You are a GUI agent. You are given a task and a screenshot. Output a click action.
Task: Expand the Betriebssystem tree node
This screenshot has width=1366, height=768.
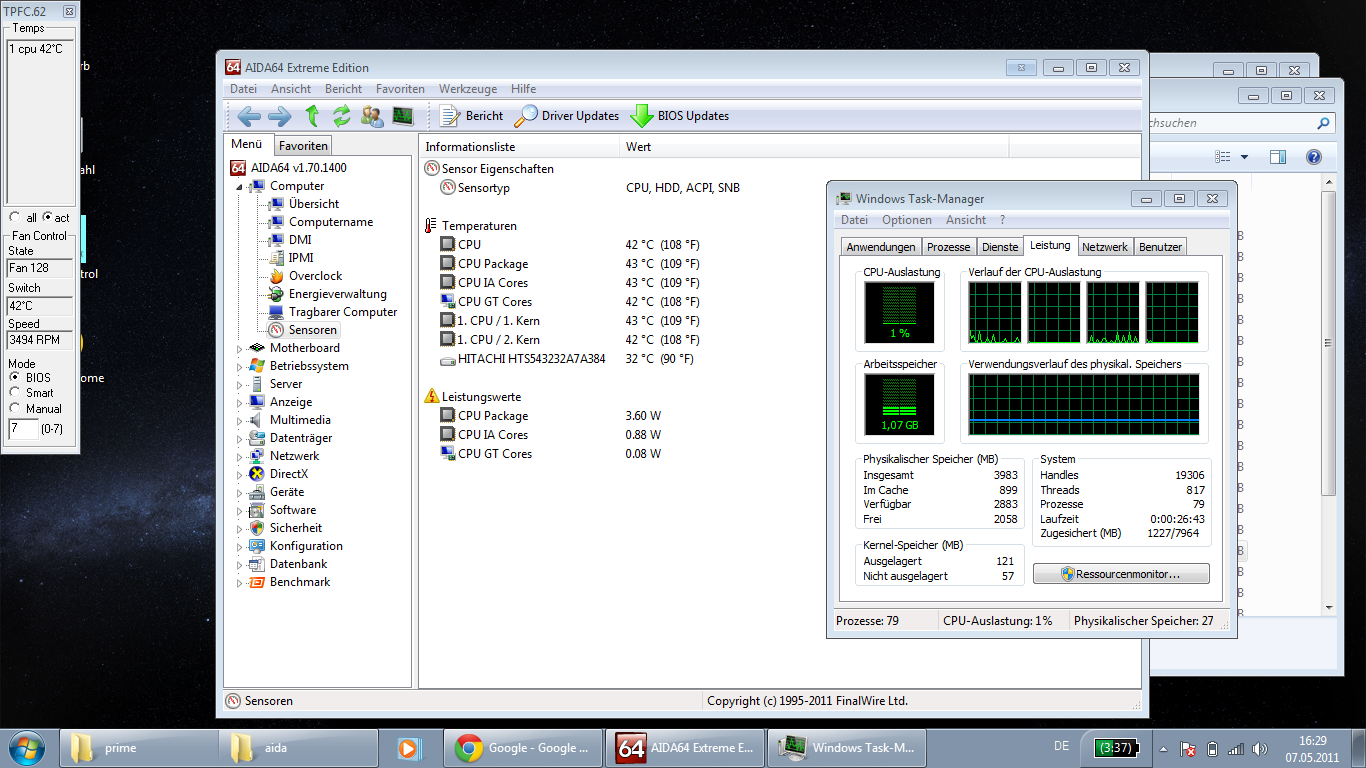240,366
